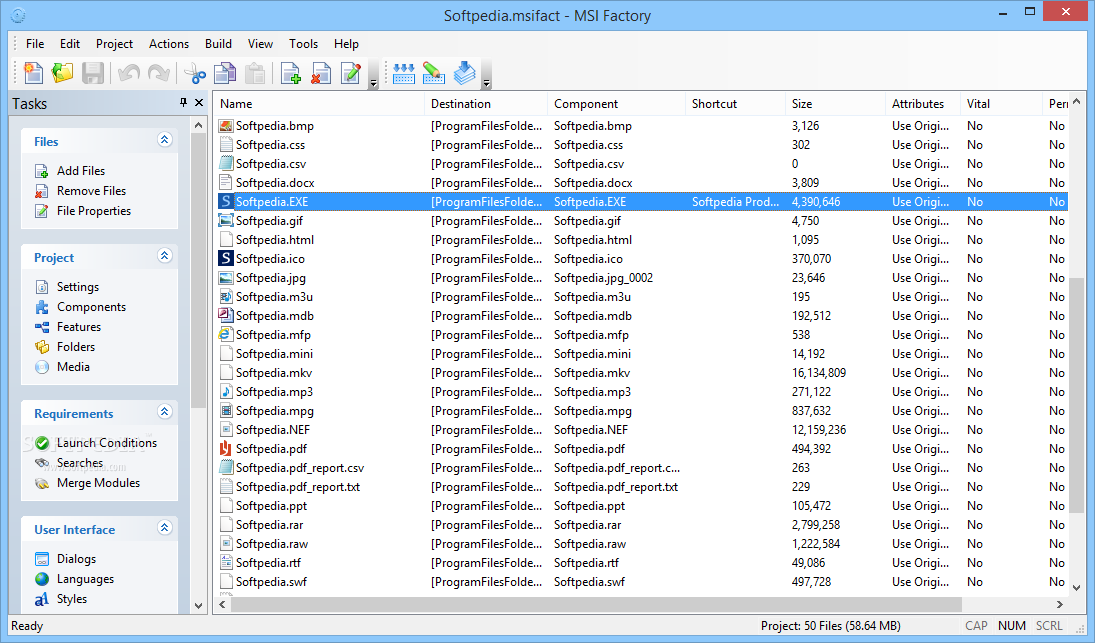Open the Project menu
Viewport: 1095px width, 643px height.
coord(115,43)
